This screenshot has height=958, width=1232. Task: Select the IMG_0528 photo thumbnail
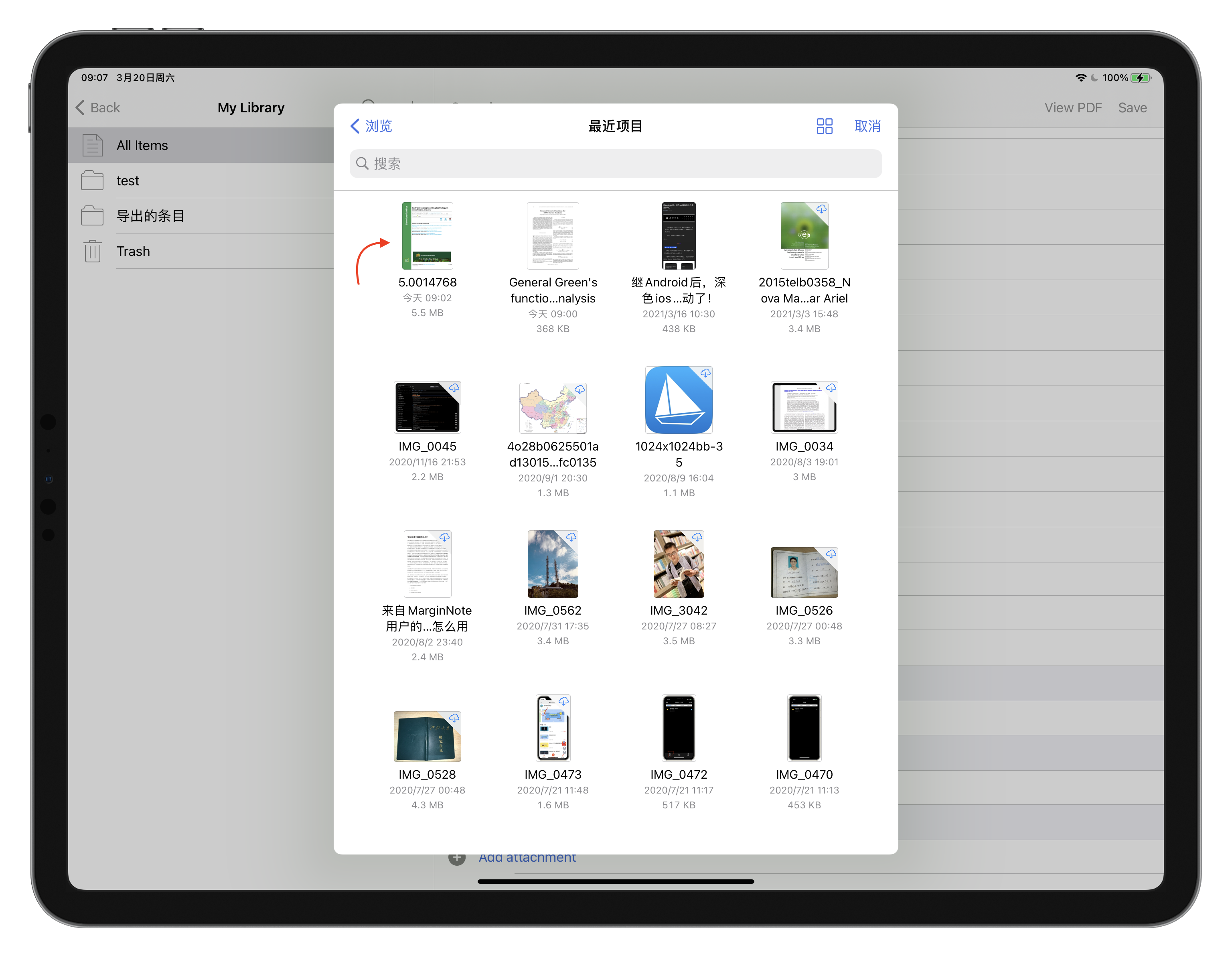[x=427, y=736]
